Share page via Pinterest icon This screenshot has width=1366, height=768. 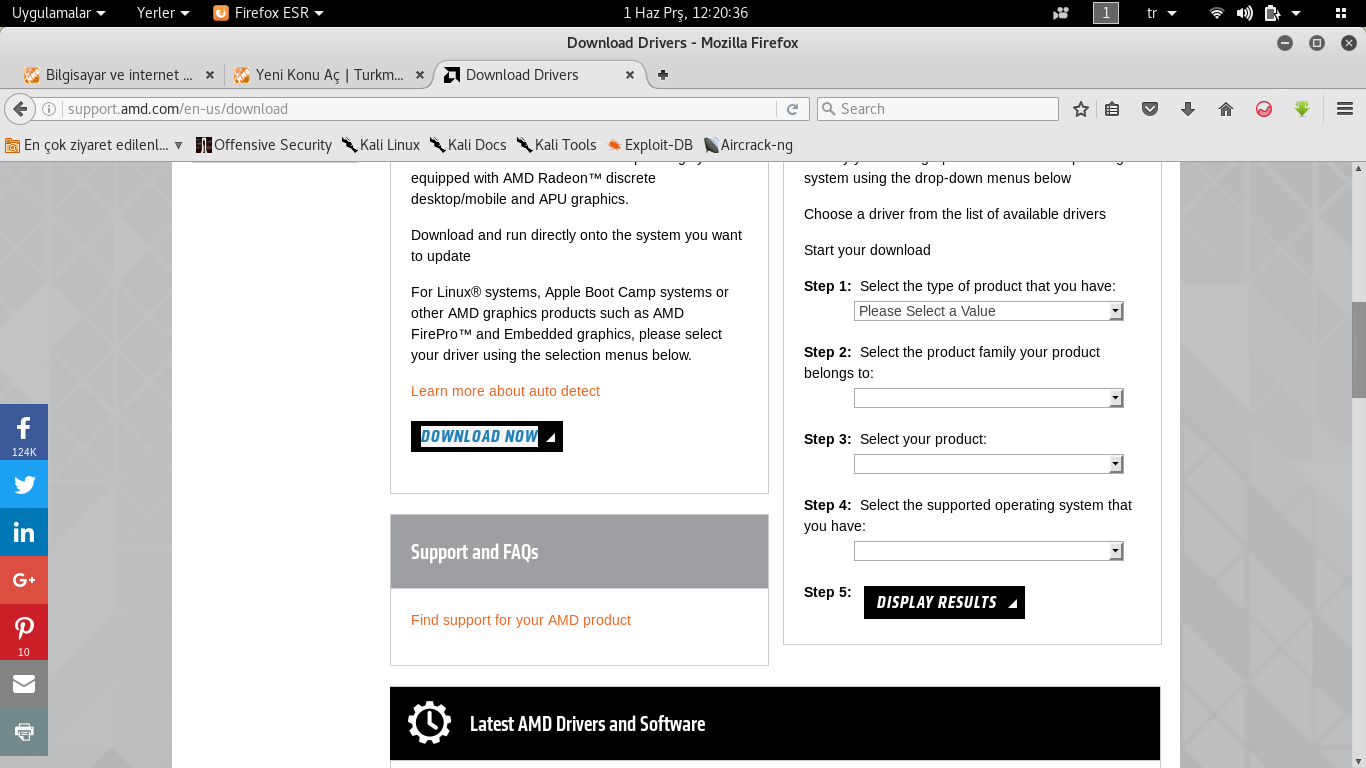click(x=24, y=632)
